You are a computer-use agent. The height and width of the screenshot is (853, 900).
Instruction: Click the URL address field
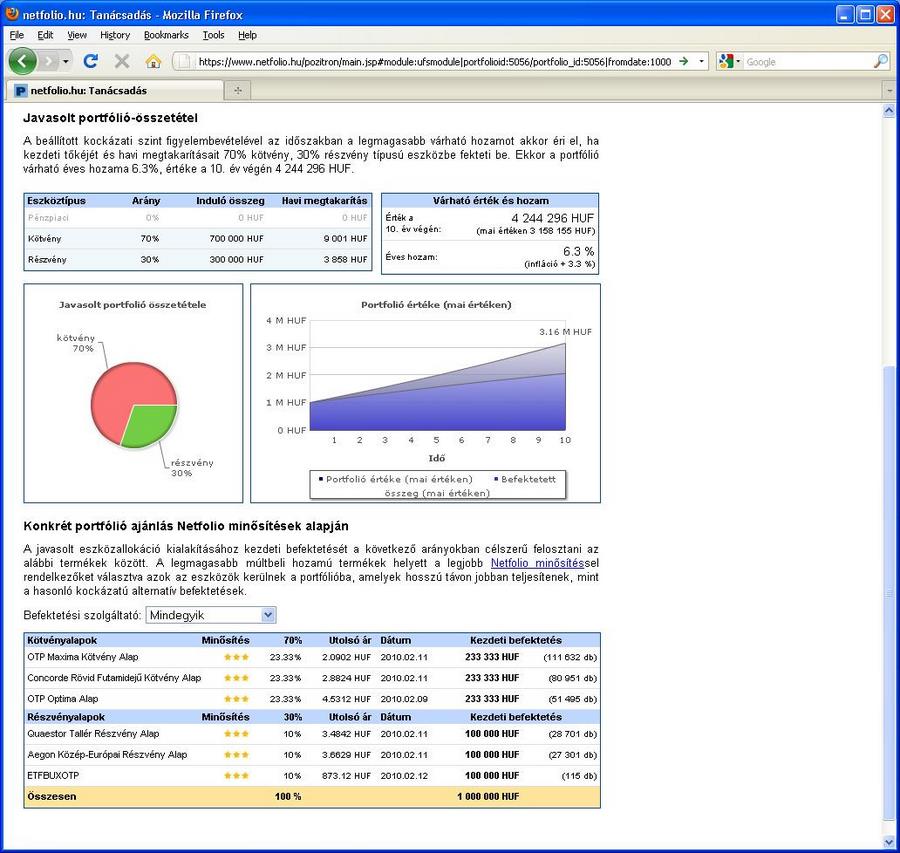point(434,61)
